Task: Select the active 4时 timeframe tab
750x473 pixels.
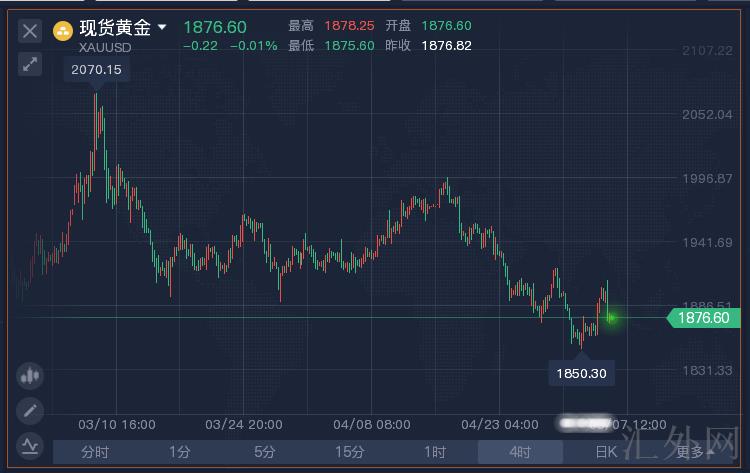Action: pyautogui.click(x=519, y=452)
